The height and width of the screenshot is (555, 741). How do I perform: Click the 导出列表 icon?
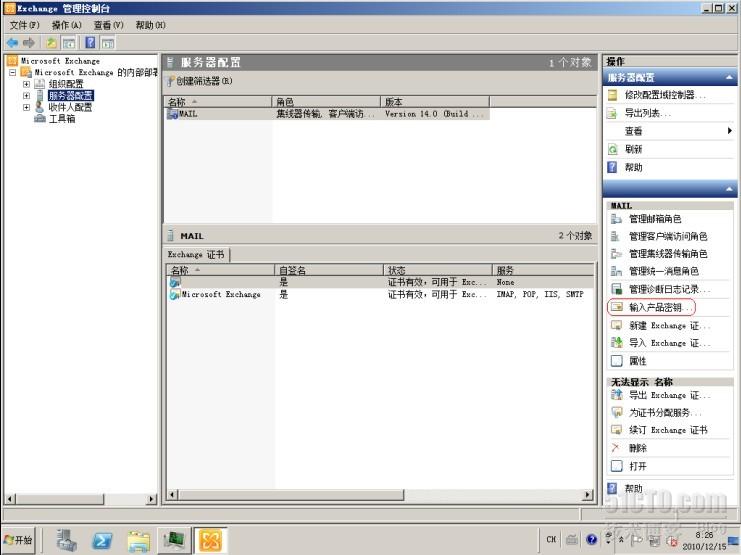coord(612,113)
